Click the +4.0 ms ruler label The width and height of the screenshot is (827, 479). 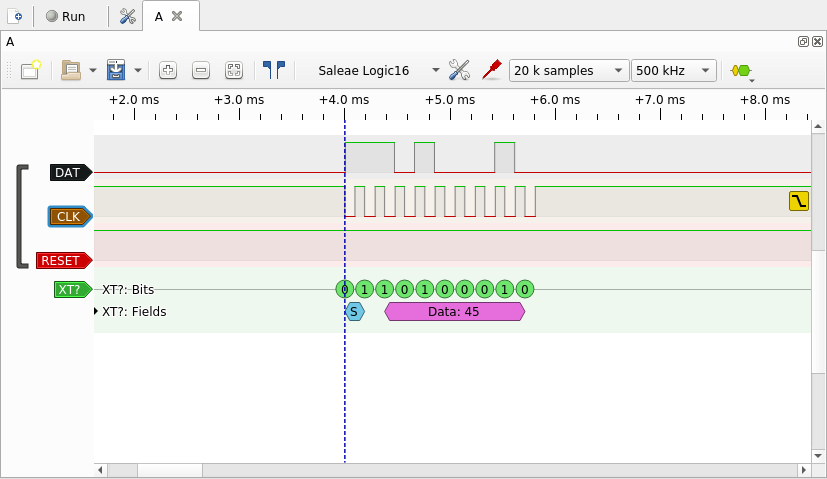(x=344, y=100)
